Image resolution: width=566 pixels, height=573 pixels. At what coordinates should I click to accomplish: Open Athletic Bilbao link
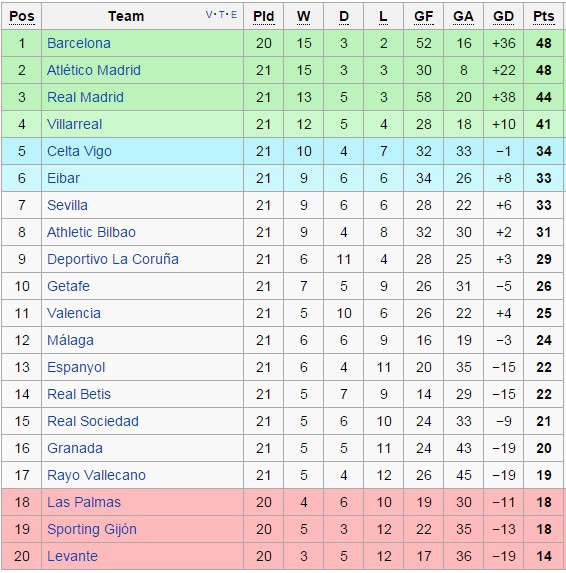click(x=91, y=232)
